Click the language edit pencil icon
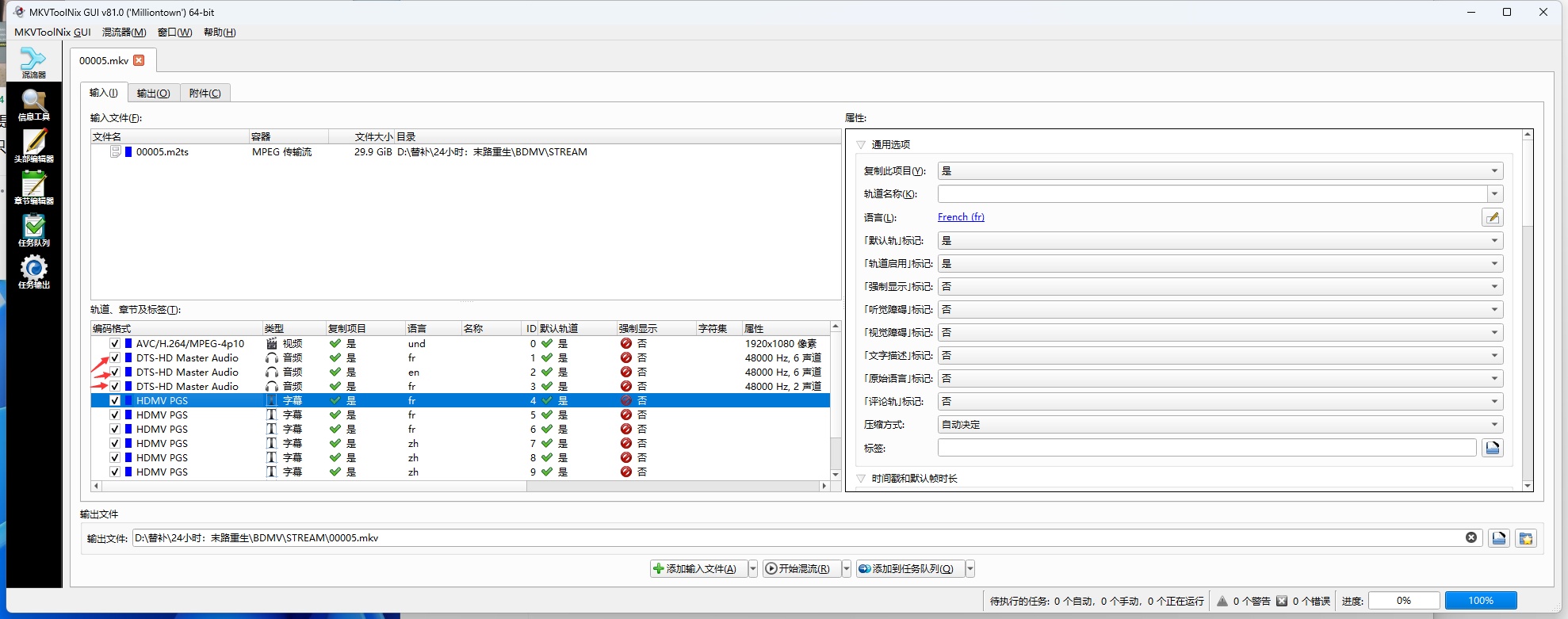The height and width of the screenshot is (619, 1568). click(x=1492, y=217)
